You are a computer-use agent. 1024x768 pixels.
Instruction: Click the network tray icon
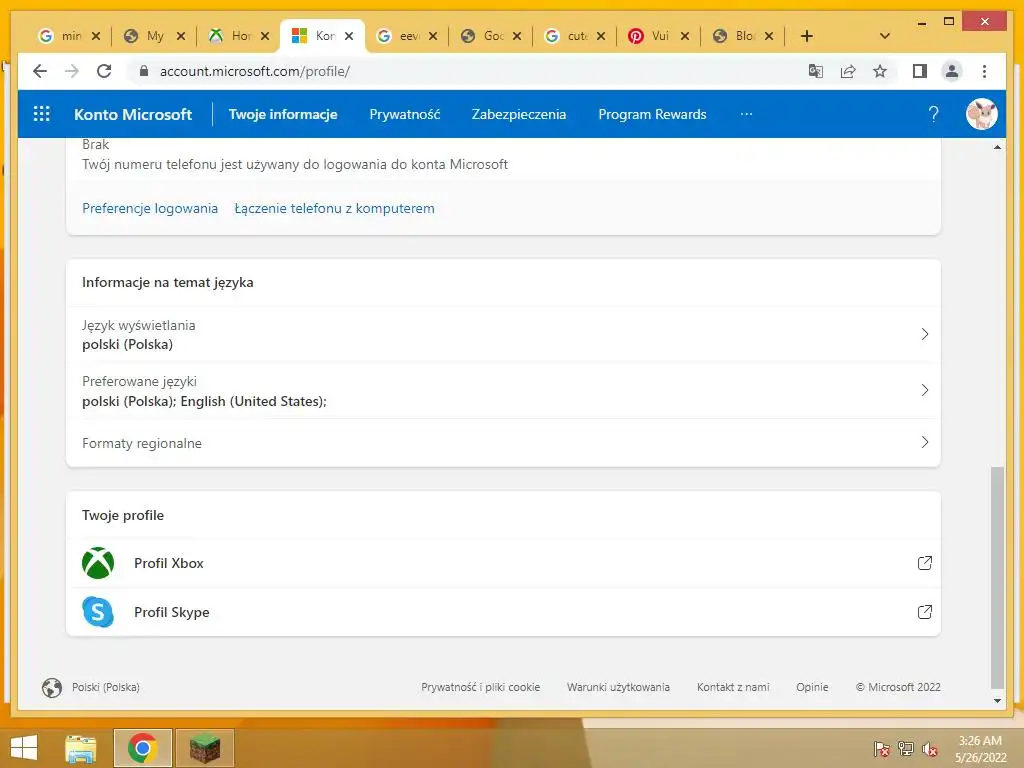point(906,749)
